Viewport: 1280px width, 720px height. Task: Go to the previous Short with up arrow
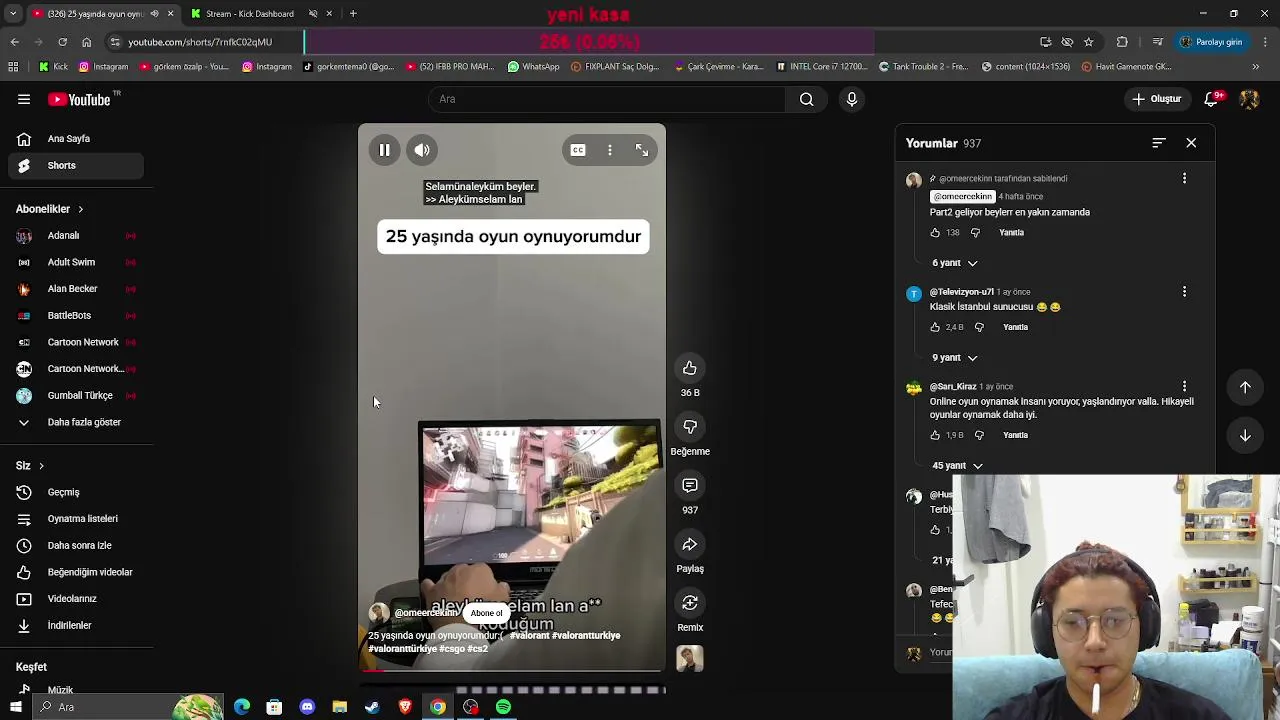coord(1245,387)
